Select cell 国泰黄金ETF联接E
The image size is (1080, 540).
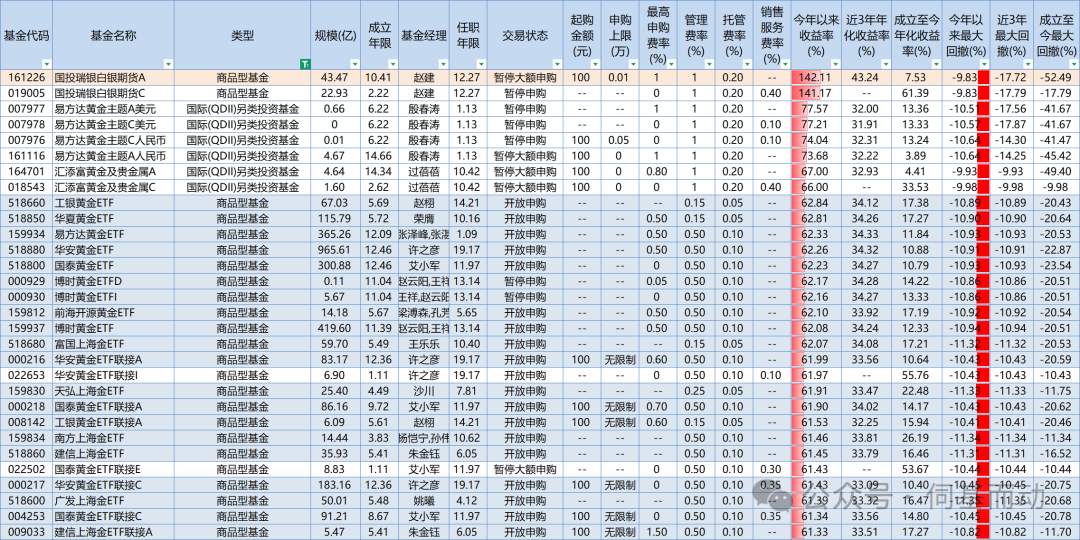coord(113,468)
